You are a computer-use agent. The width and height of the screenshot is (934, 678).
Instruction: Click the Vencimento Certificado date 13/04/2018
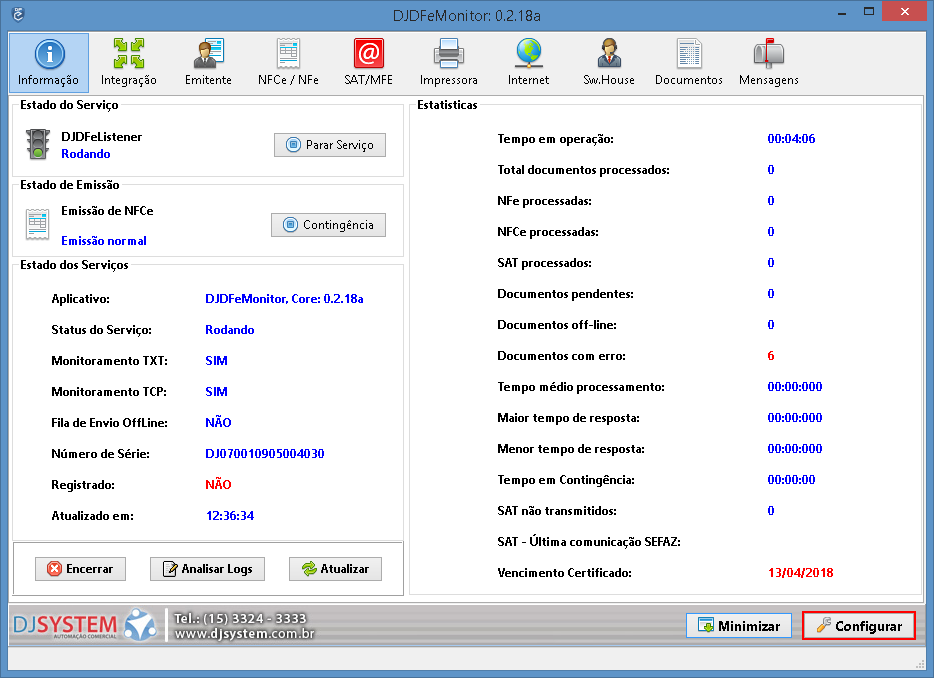[x=801, y=573]
